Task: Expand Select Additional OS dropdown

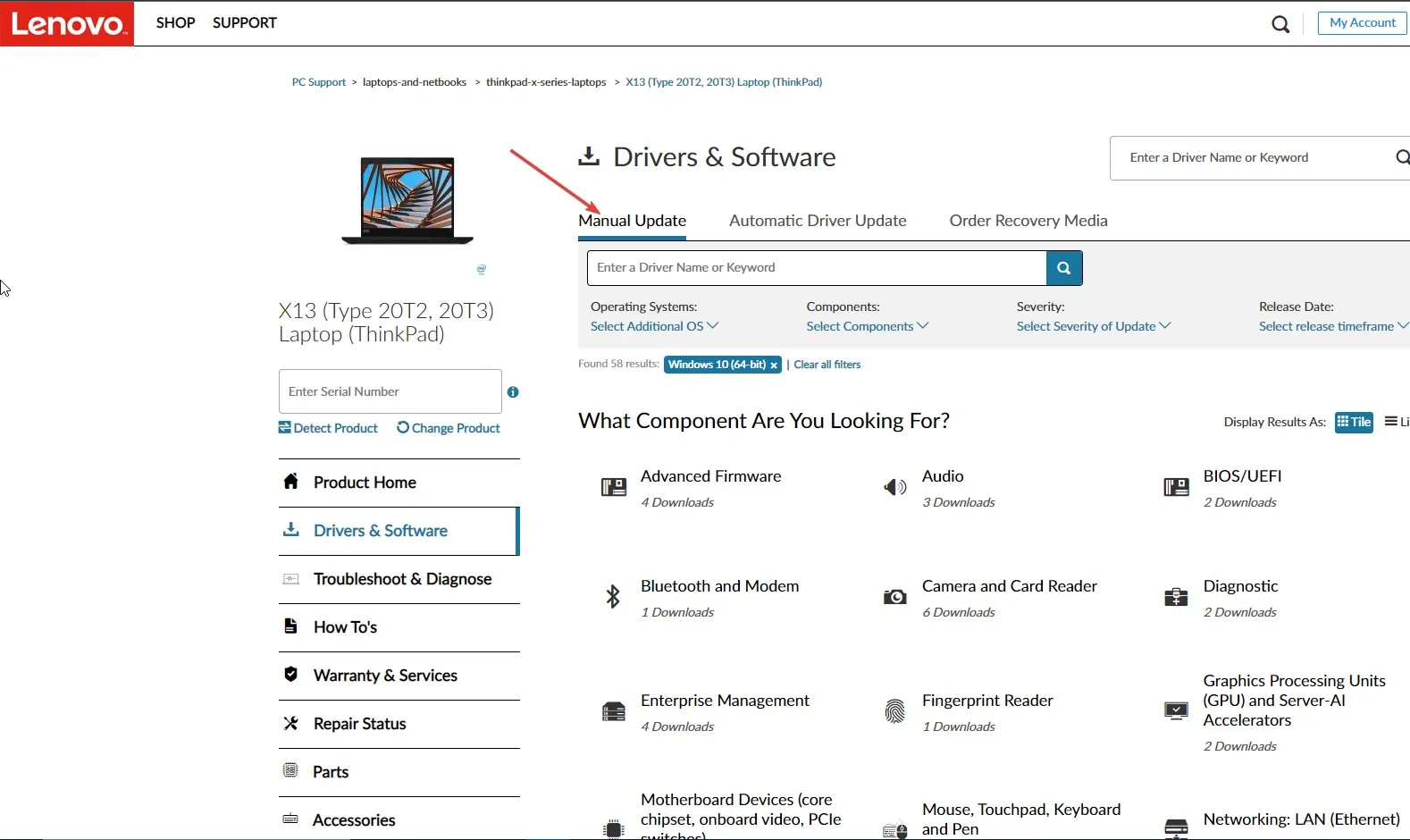Action: [654, 326]
